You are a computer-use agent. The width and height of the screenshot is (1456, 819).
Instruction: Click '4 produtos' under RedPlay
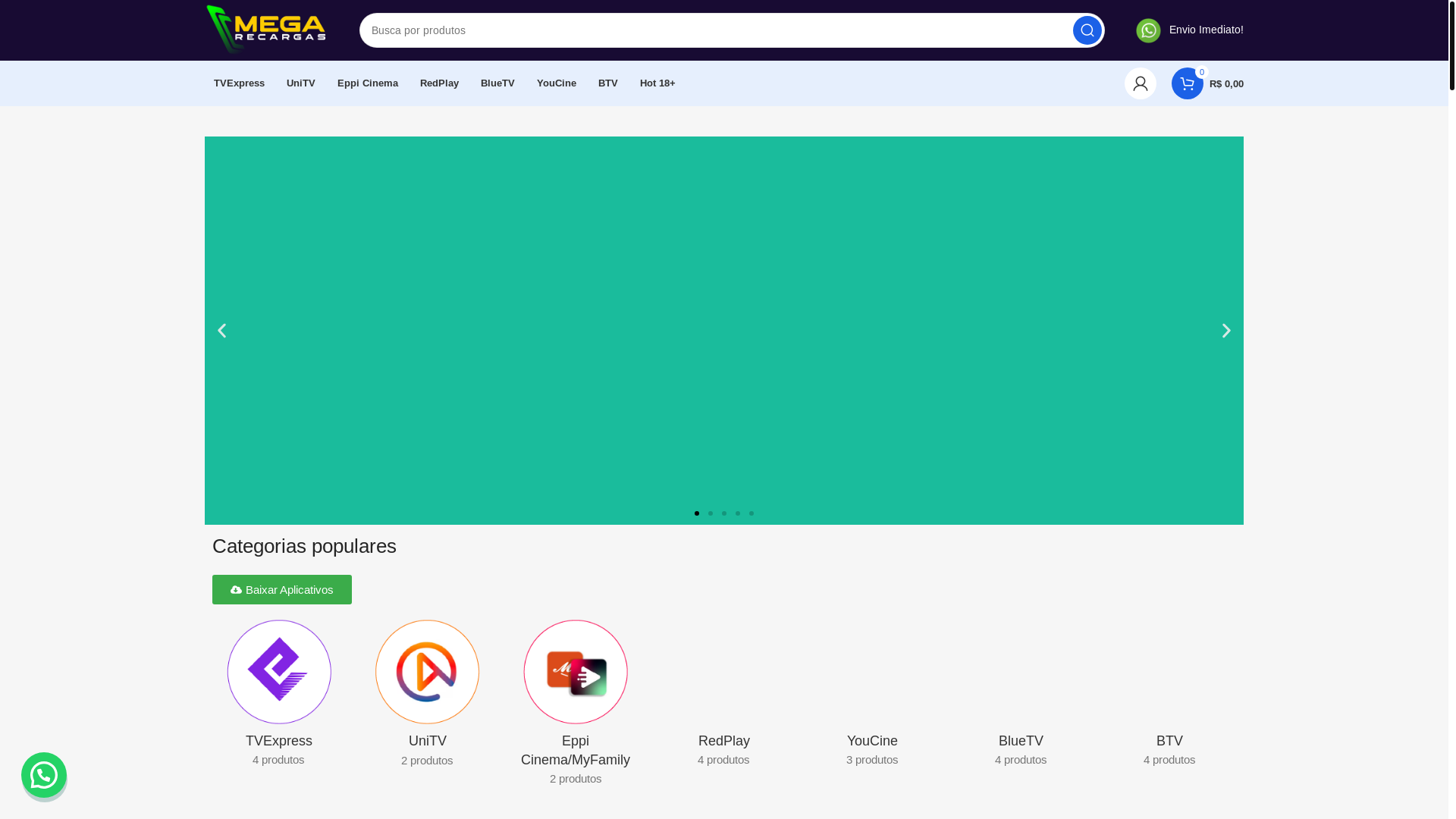(x=723, y=760)
